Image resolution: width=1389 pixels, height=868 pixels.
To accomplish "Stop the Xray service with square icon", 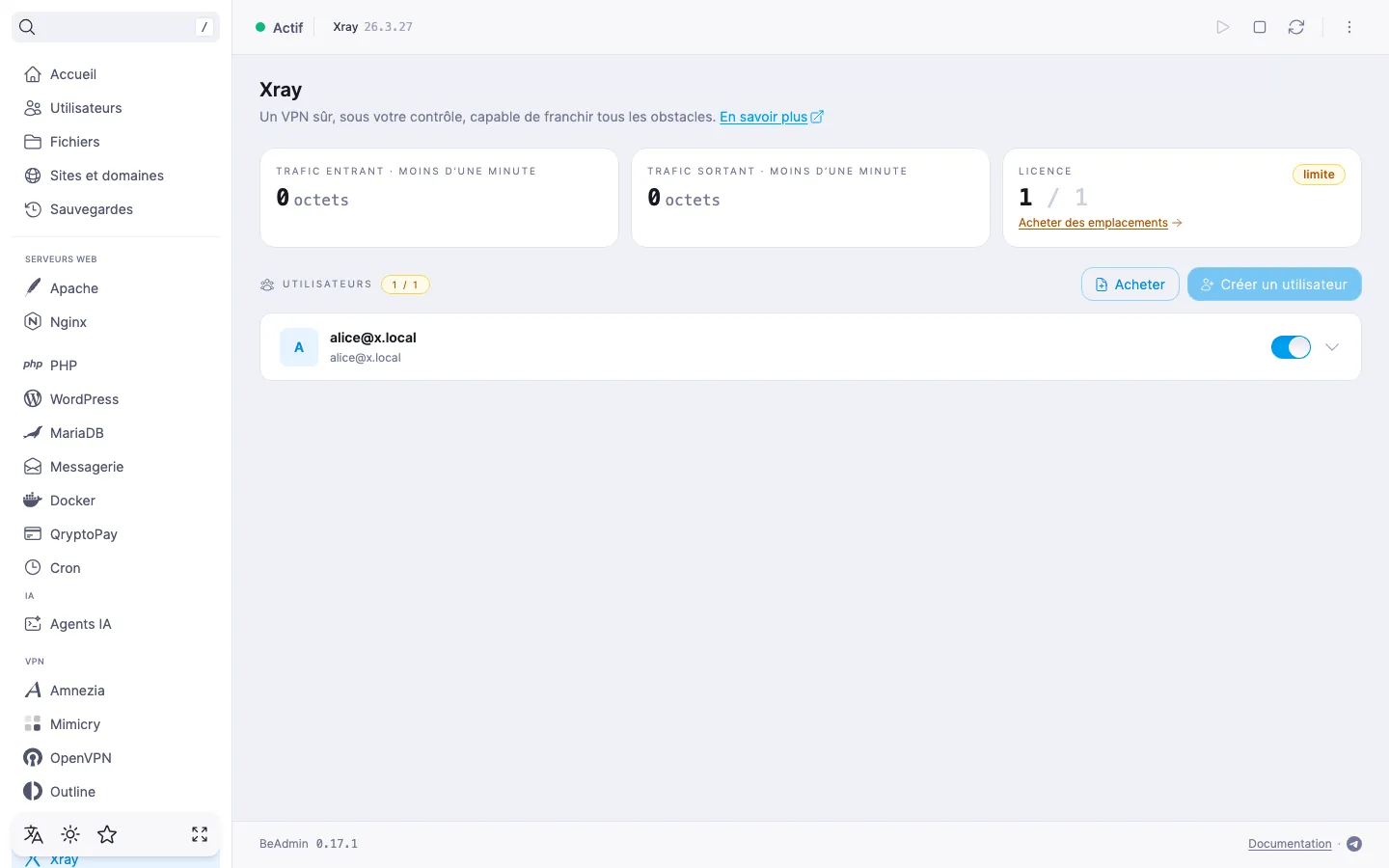I will (1260, 27).
